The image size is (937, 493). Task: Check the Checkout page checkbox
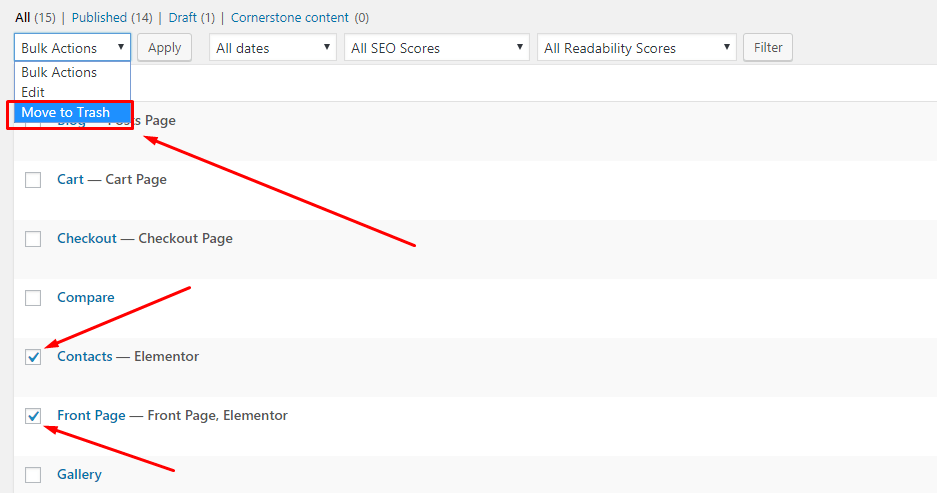[33, 239]
